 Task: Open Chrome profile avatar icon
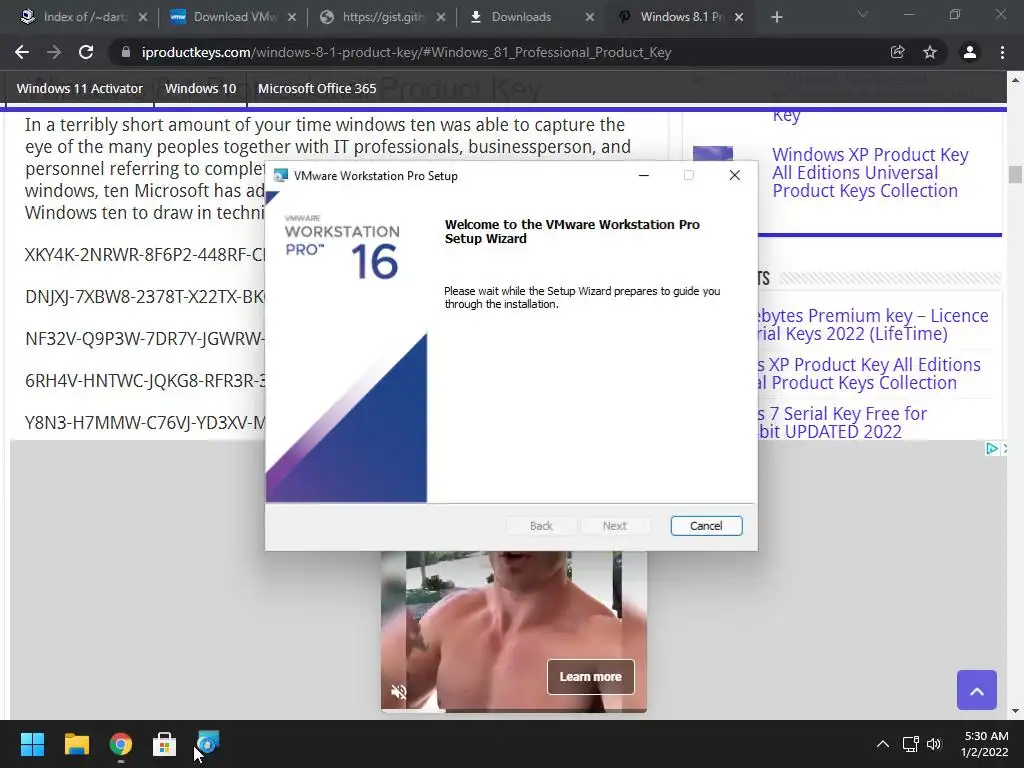pyautogui.click(x=970, y=52)
